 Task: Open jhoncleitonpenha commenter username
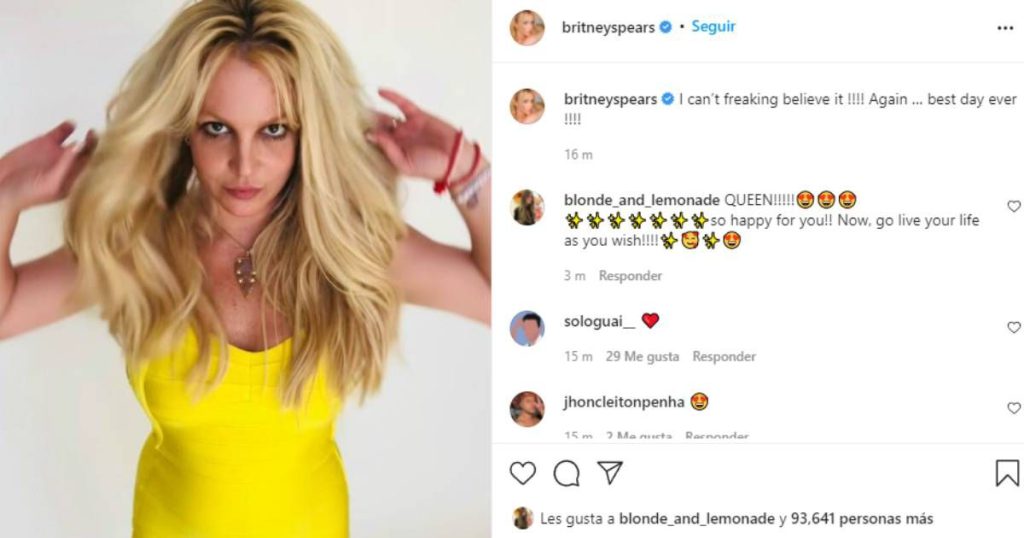(x=624, y=402)
